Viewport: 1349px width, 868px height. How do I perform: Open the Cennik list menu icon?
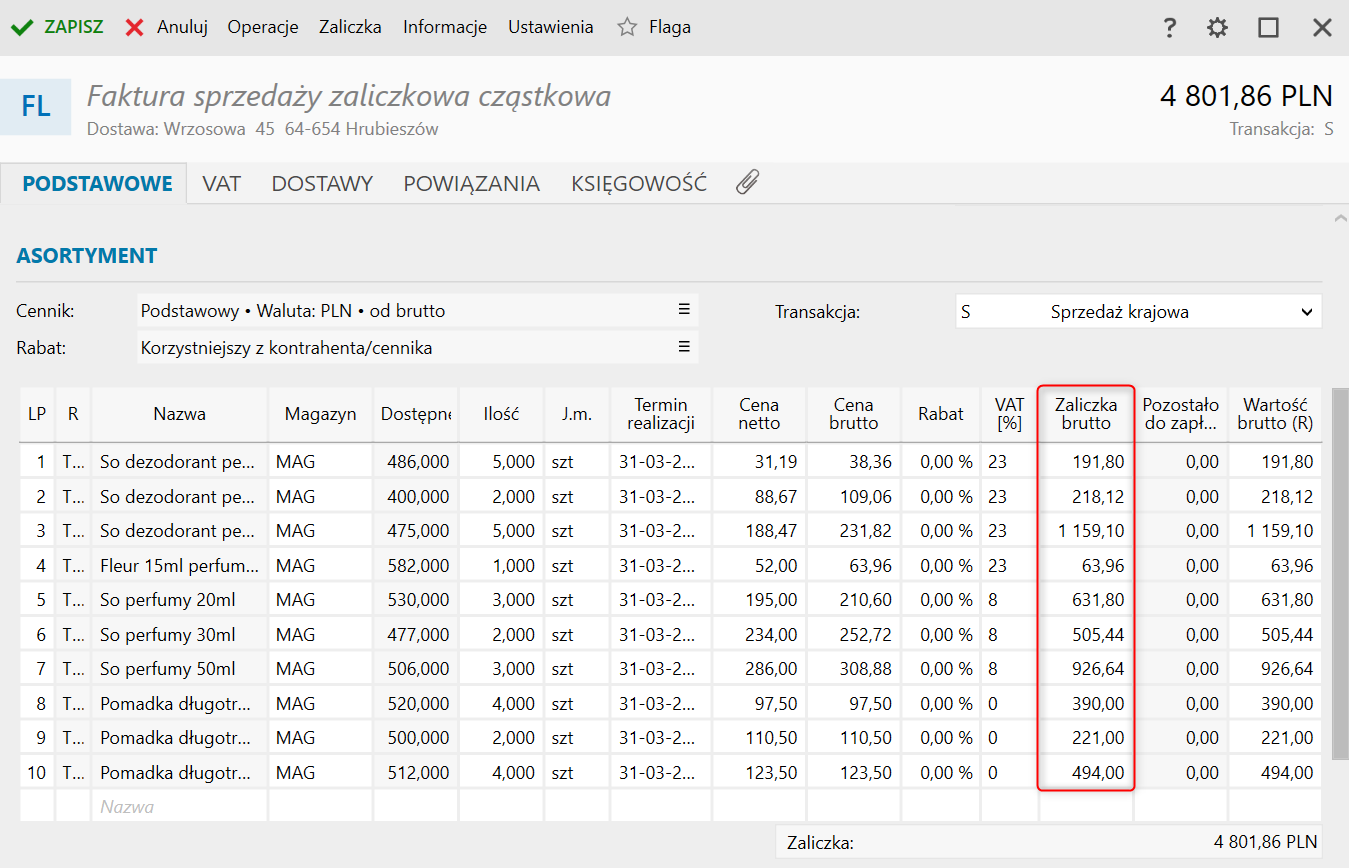[684, 310]
